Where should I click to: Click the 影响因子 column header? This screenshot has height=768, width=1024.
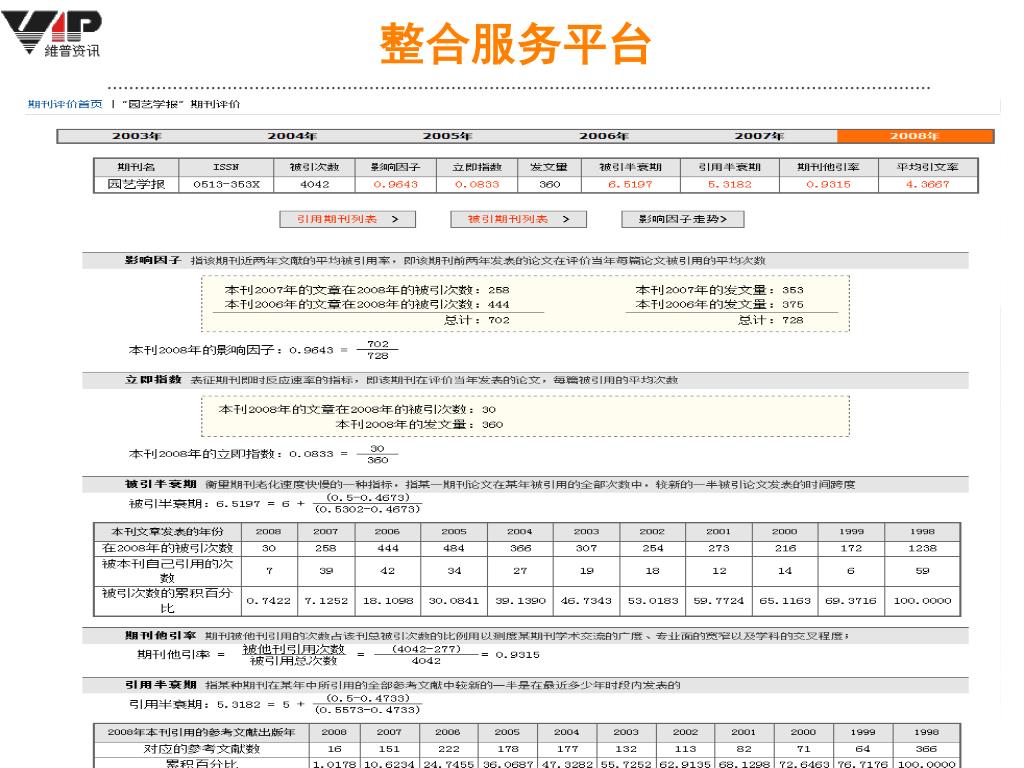(x=395, y=167)
